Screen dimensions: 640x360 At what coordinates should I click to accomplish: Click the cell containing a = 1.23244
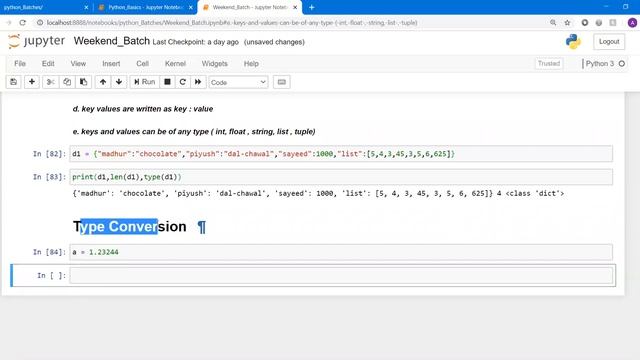341,252
